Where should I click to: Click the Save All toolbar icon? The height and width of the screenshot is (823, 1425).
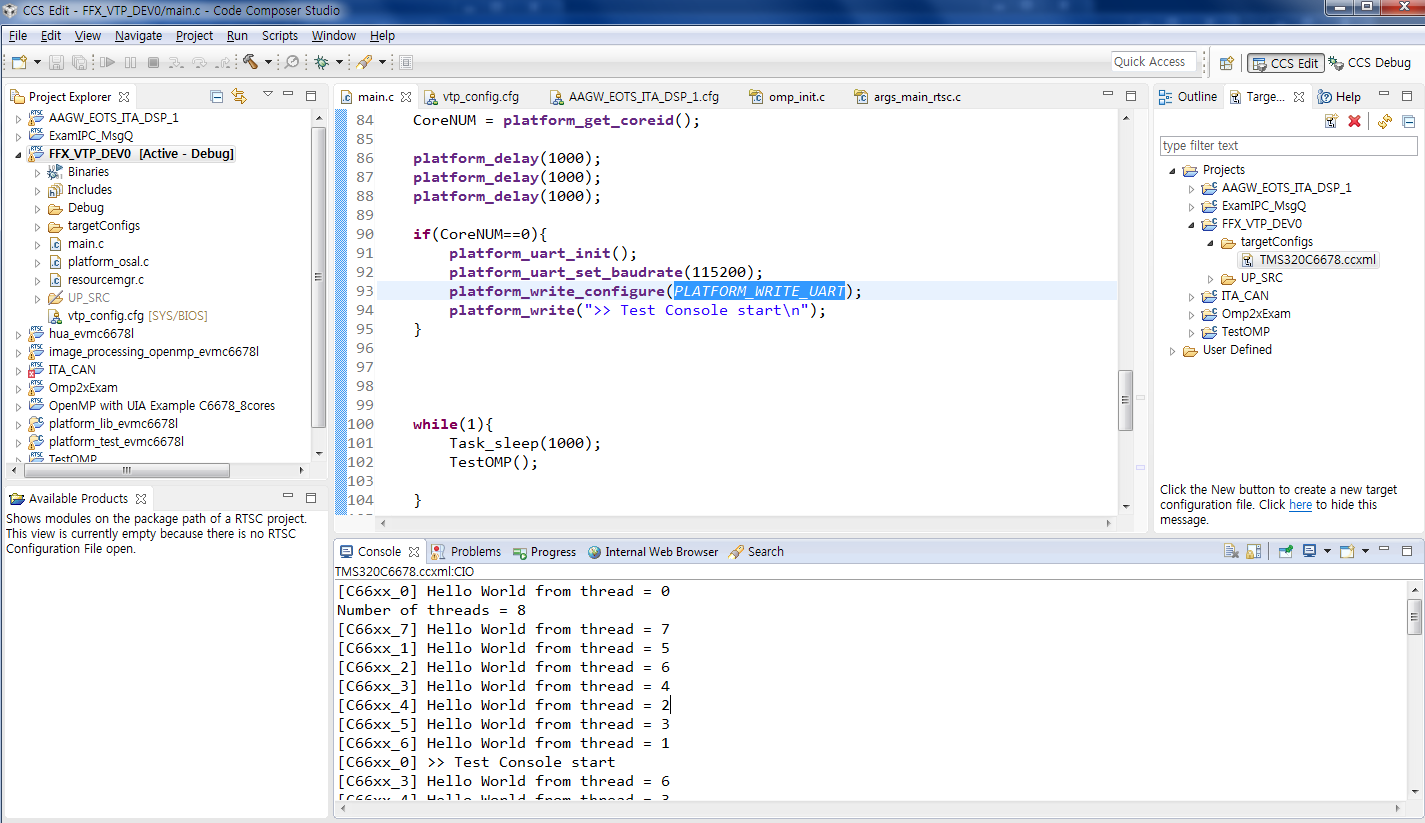click(79, 62)
